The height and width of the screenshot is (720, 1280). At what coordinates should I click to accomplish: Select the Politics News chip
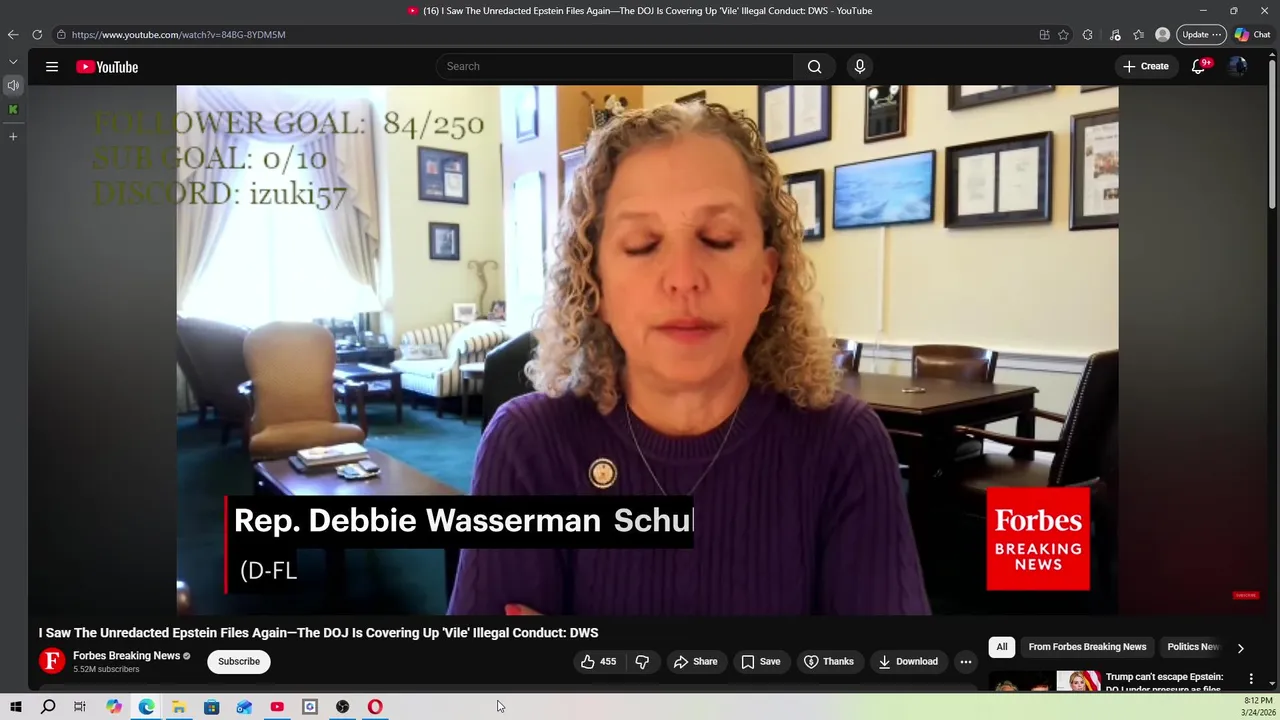point(1193,647)
